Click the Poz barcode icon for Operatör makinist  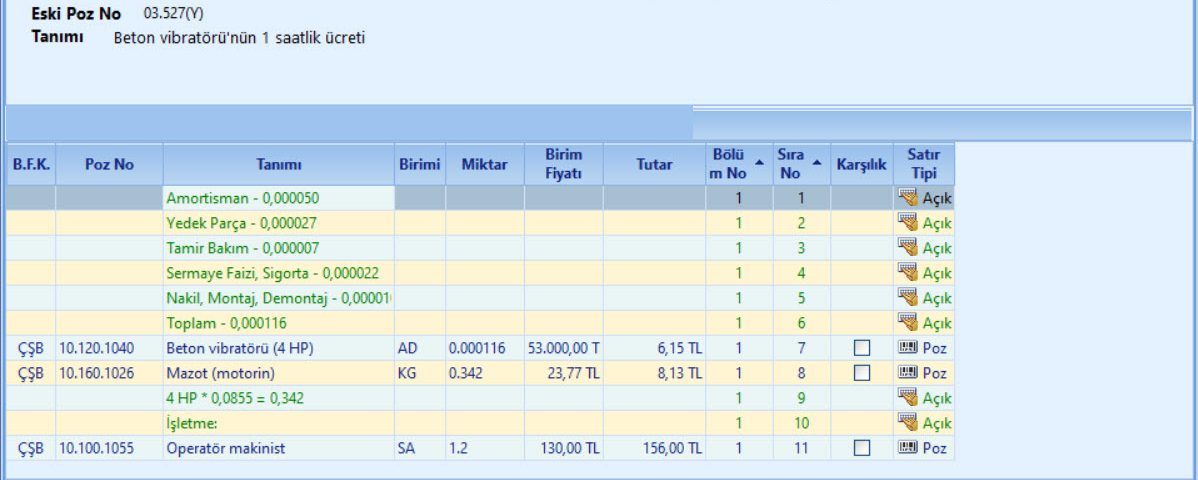[908, 448]
